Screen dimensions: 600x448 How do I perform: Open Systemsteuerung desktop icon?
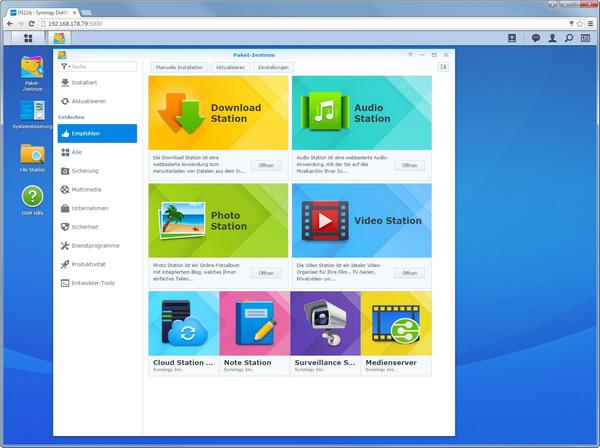[32, 115]
